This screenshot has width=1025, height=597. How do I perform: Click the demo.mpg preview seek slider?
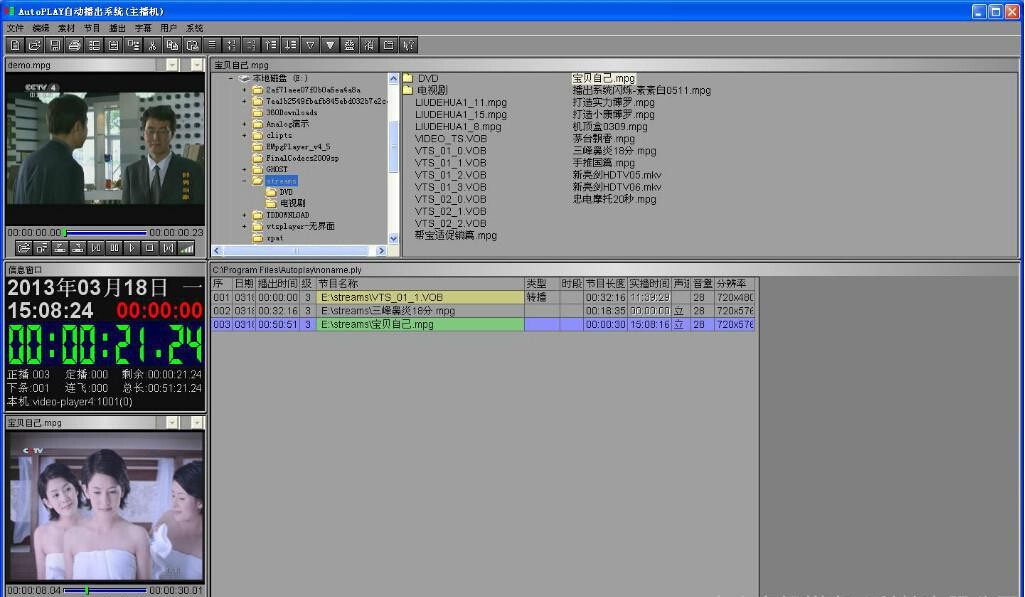105,232
